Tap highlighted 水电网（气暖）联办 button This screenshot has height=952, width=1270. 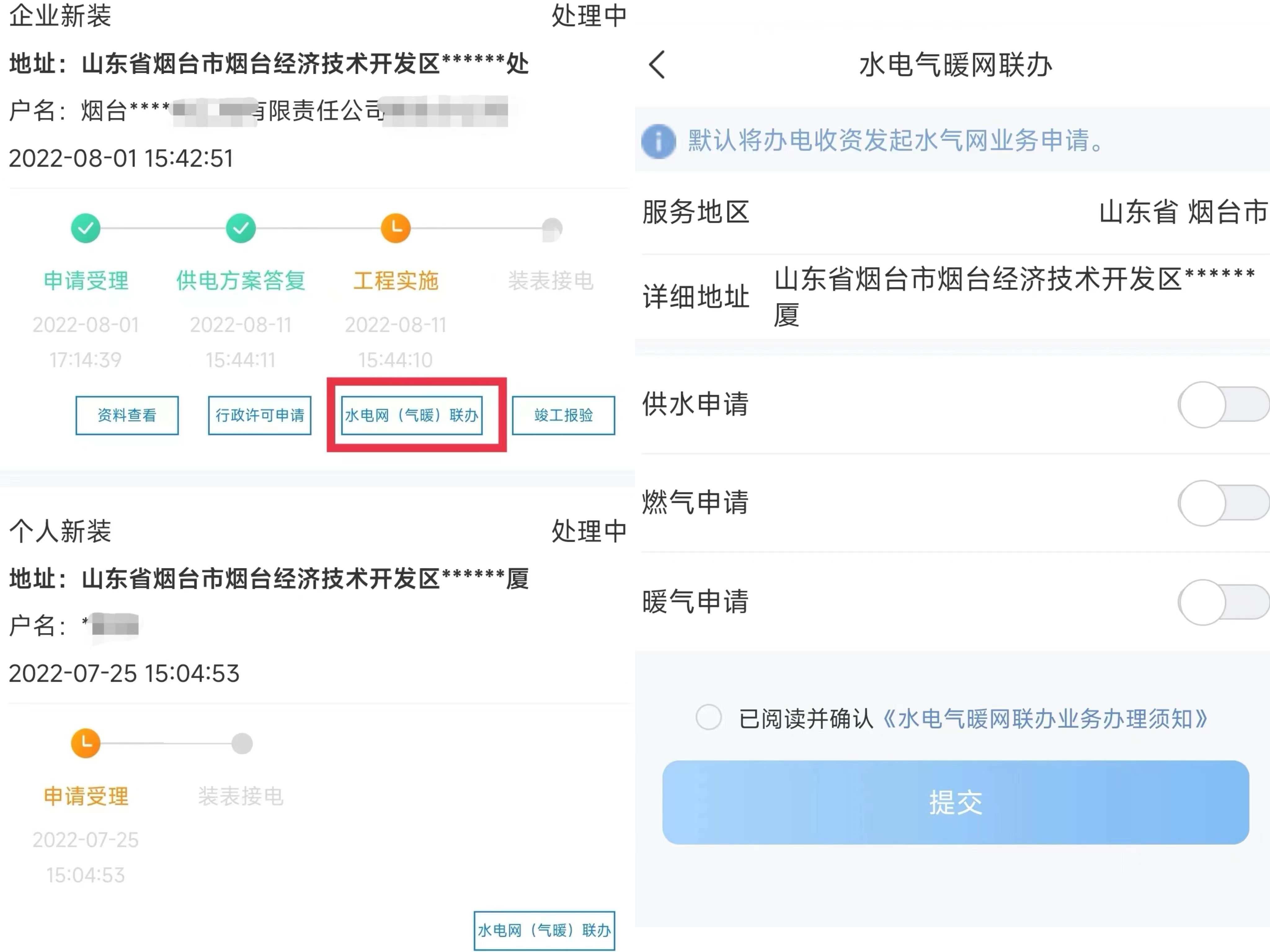(412, 415)
